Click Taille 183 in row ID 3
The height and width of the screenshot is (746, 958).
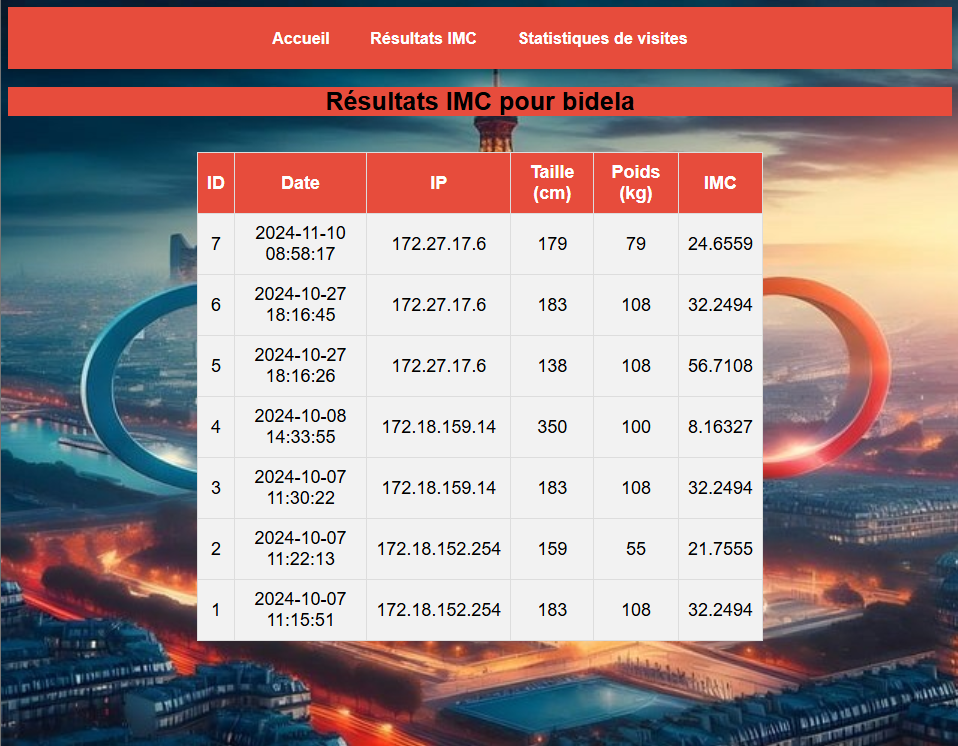[x=552, y=488]
